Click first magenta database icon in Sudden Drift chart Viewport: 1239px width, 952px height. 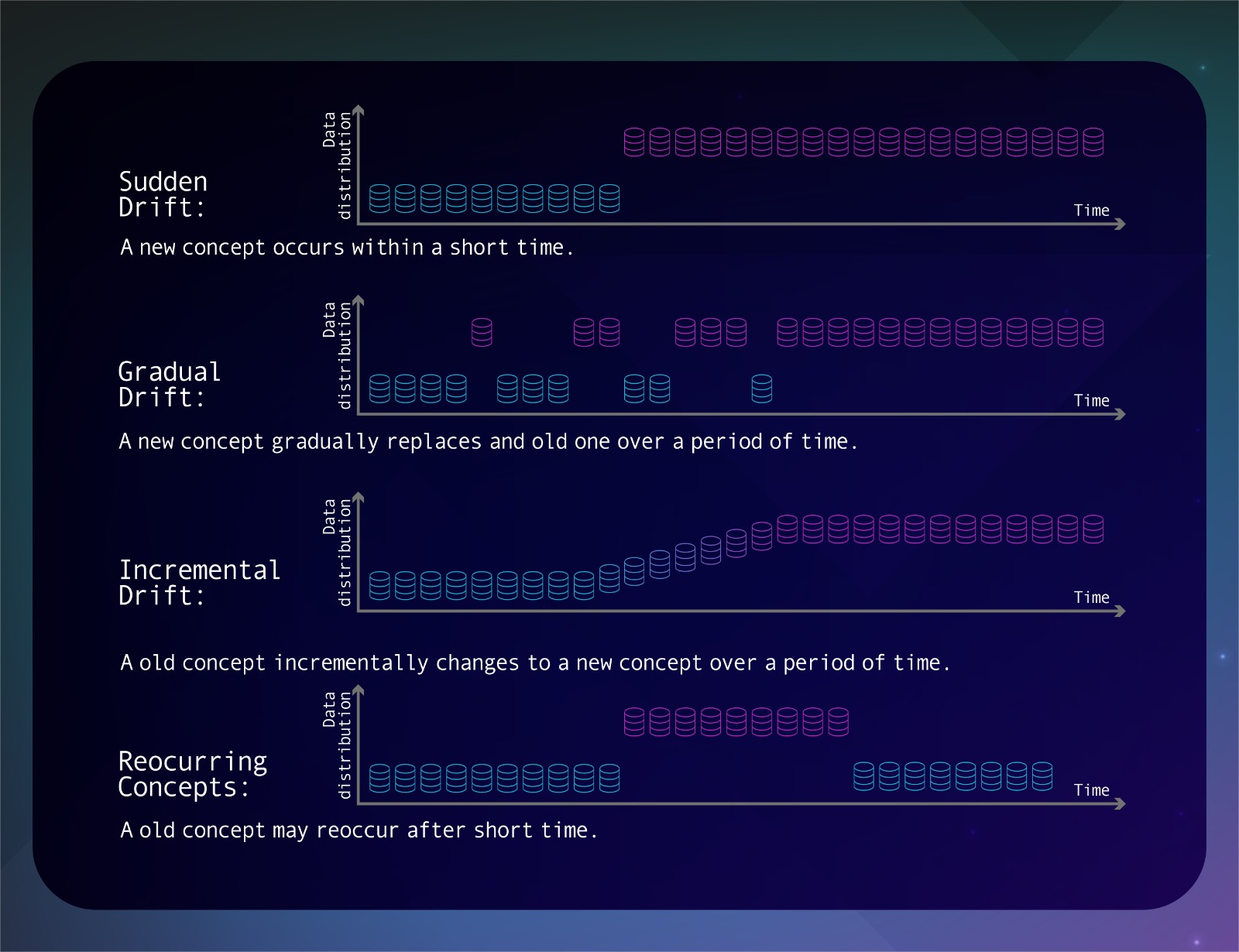tap(634, 142)
